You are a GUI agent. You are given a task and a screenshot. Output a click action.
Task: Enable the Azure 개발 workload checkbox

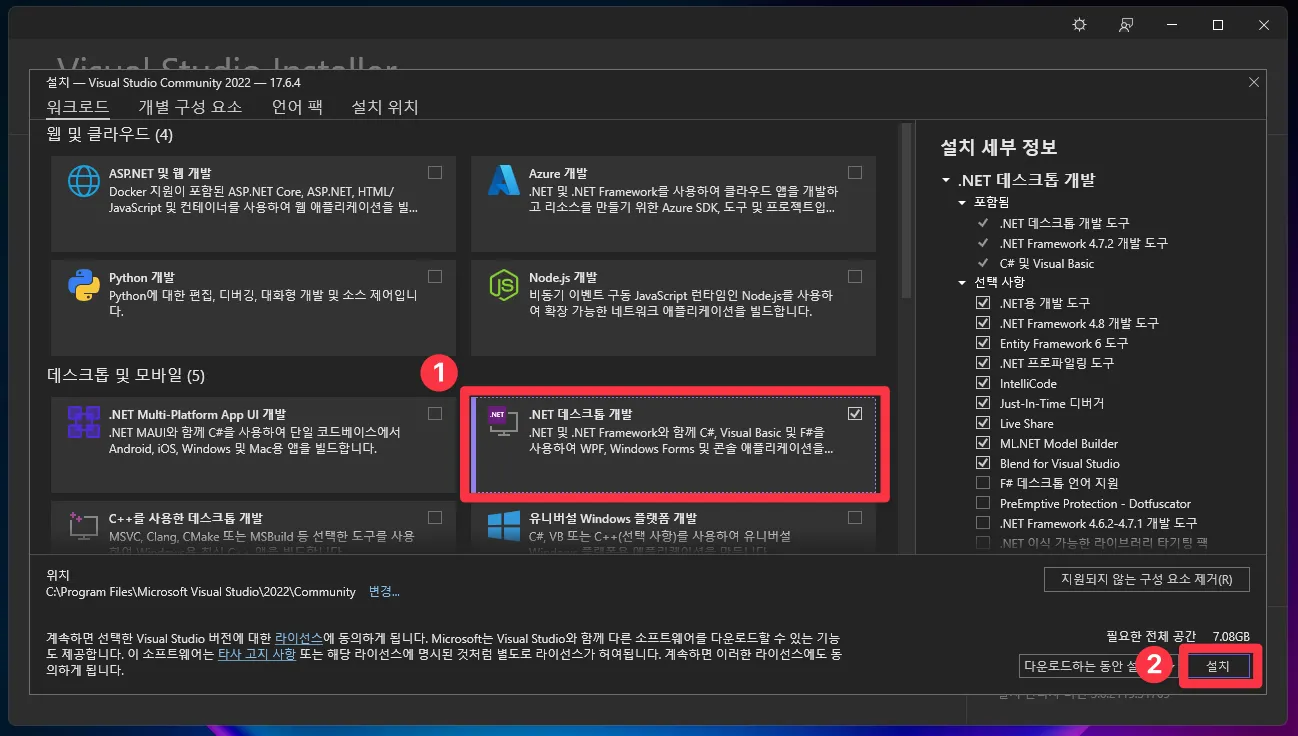(x=855, y=172)
